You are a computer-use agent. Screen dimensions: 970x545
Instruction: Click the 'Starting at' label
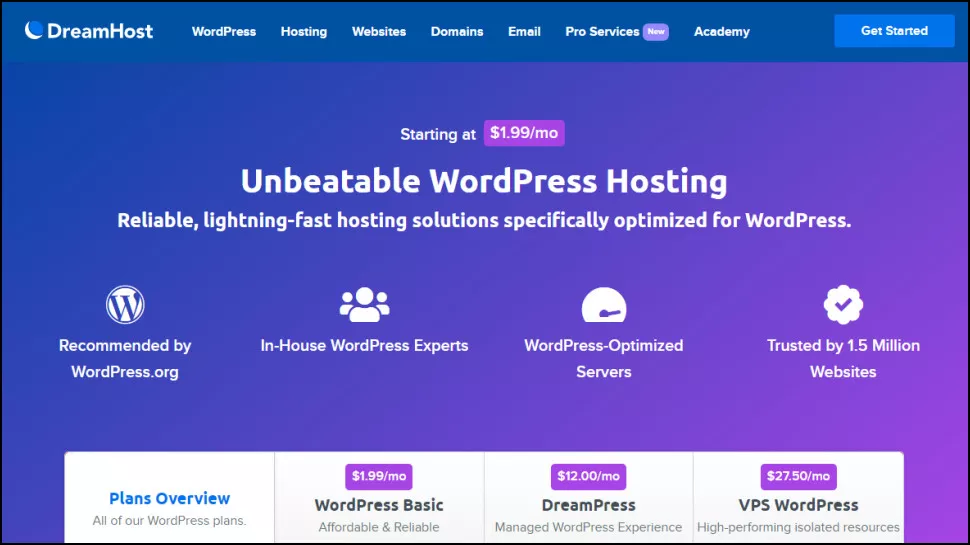tap(438, 134)
